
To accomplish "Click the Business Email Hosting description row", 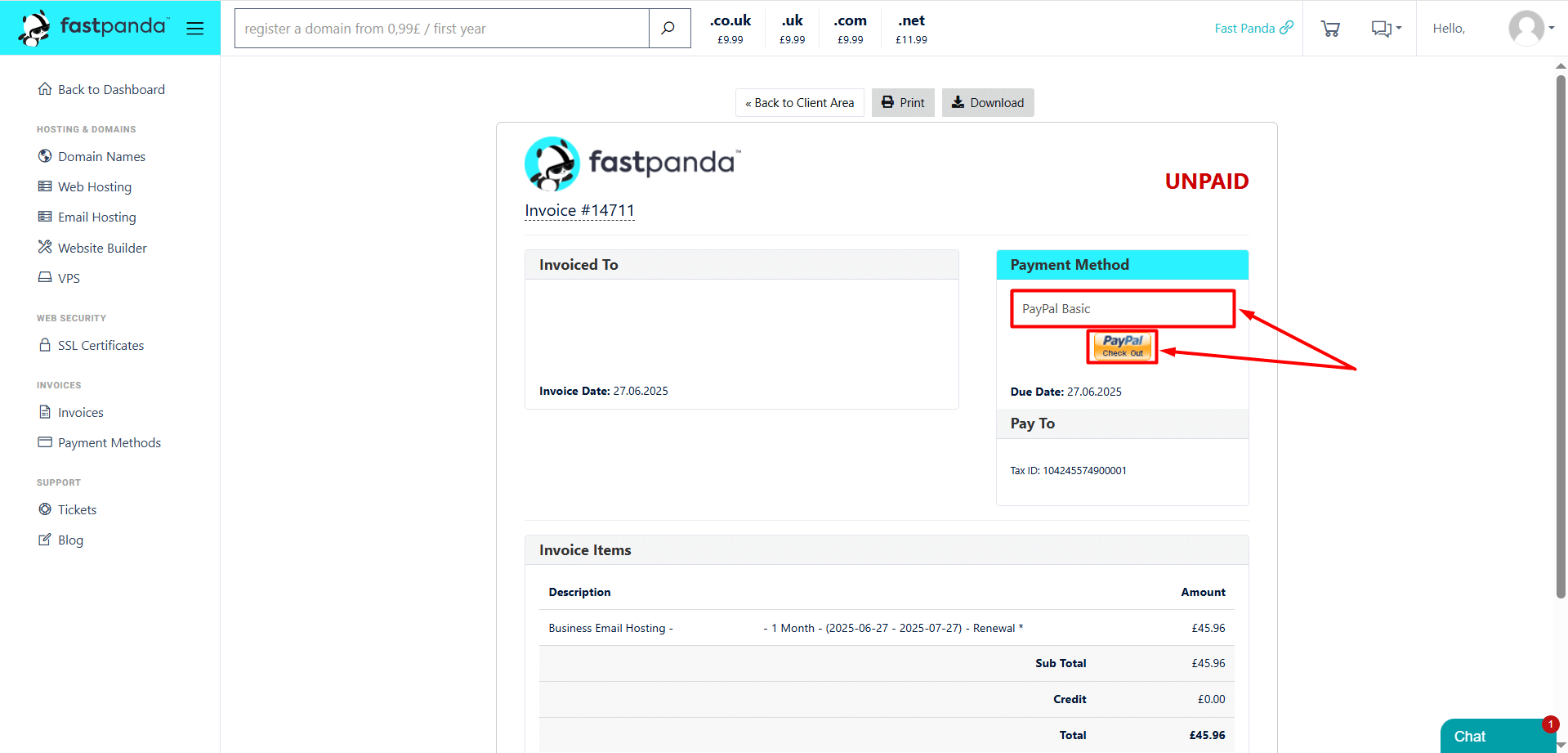I will [x=887, y=628].
